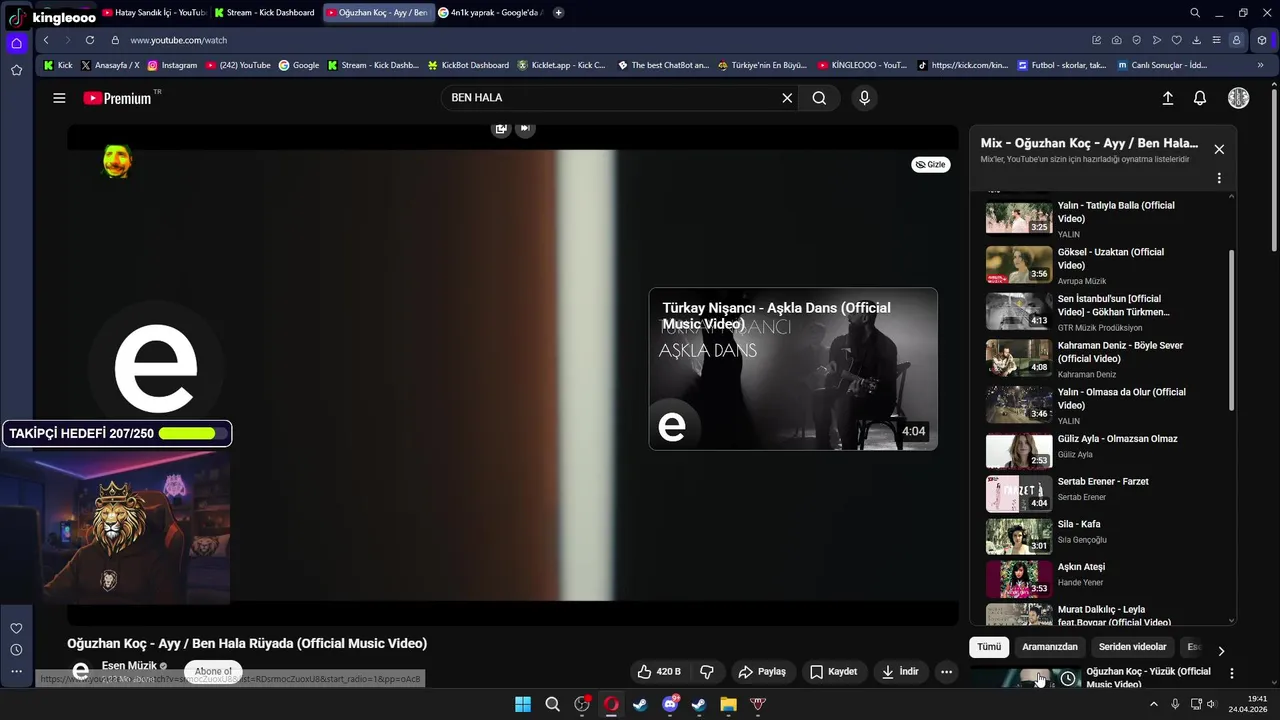
Task: Open Windows Start menu
Action: point(523,704)
